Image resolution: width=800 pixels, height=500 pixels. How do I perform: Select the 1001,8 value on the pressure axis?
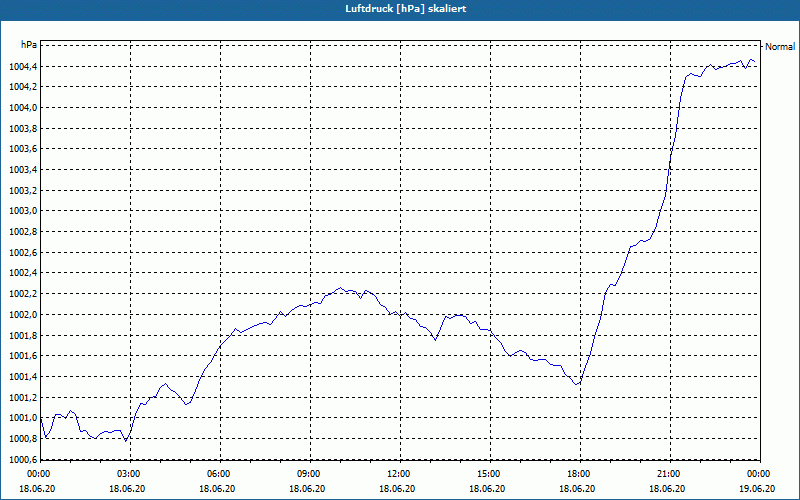point(23,335)
